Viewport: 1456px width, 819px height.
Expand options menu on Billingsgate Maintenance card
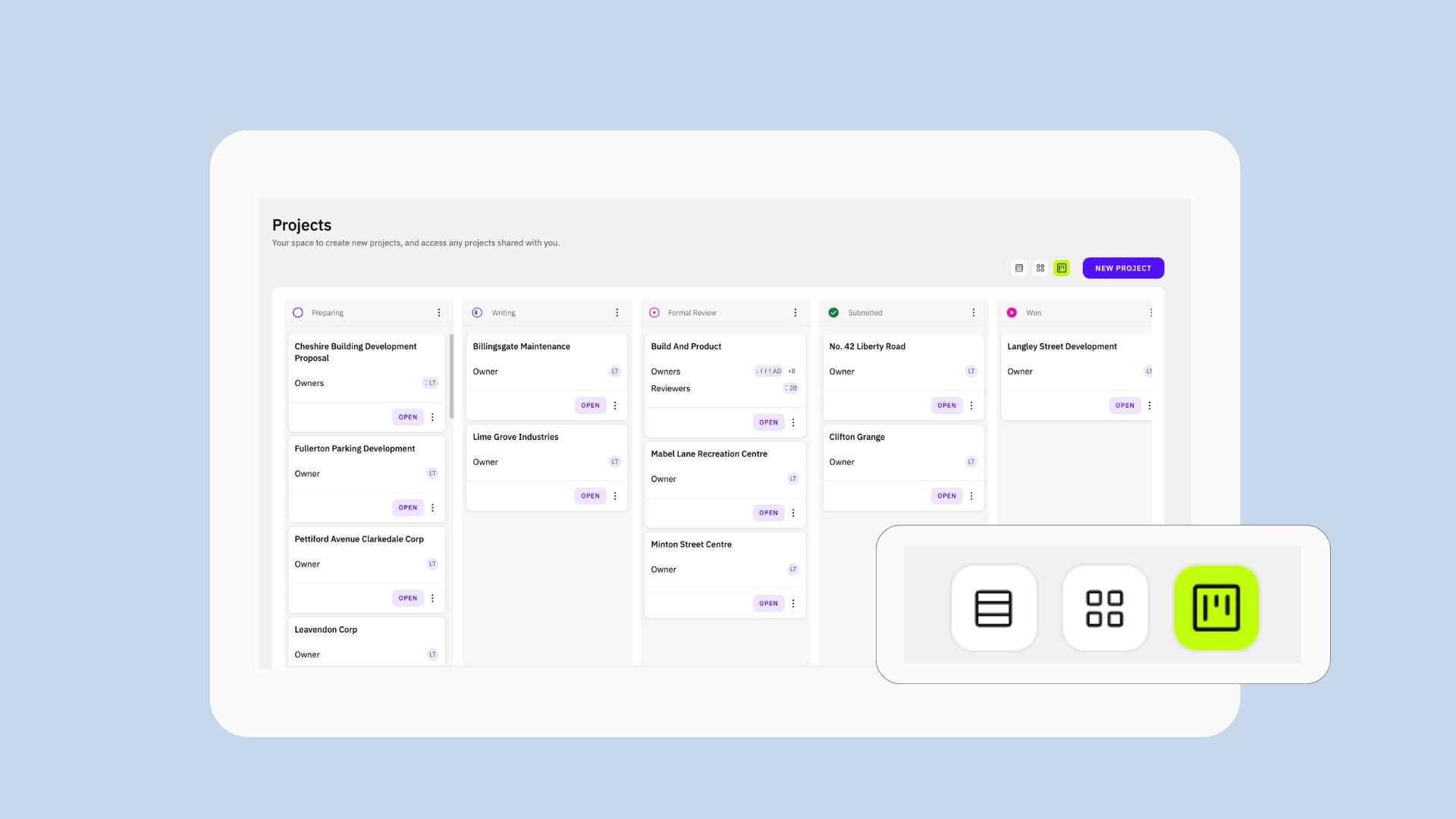point(615,406)
